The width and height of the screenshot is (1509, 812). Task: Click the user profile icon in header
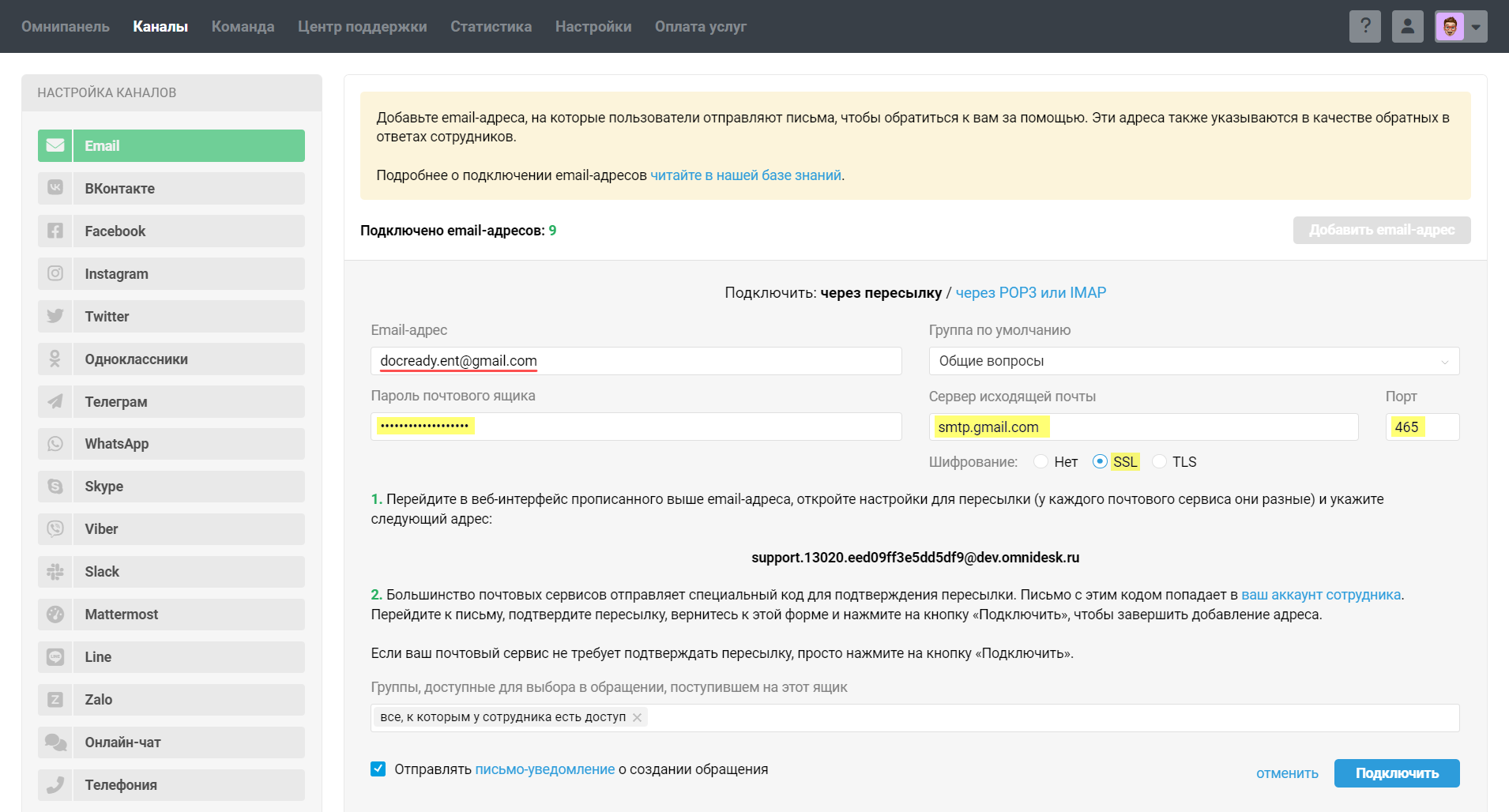click(x=1407, y=26)
